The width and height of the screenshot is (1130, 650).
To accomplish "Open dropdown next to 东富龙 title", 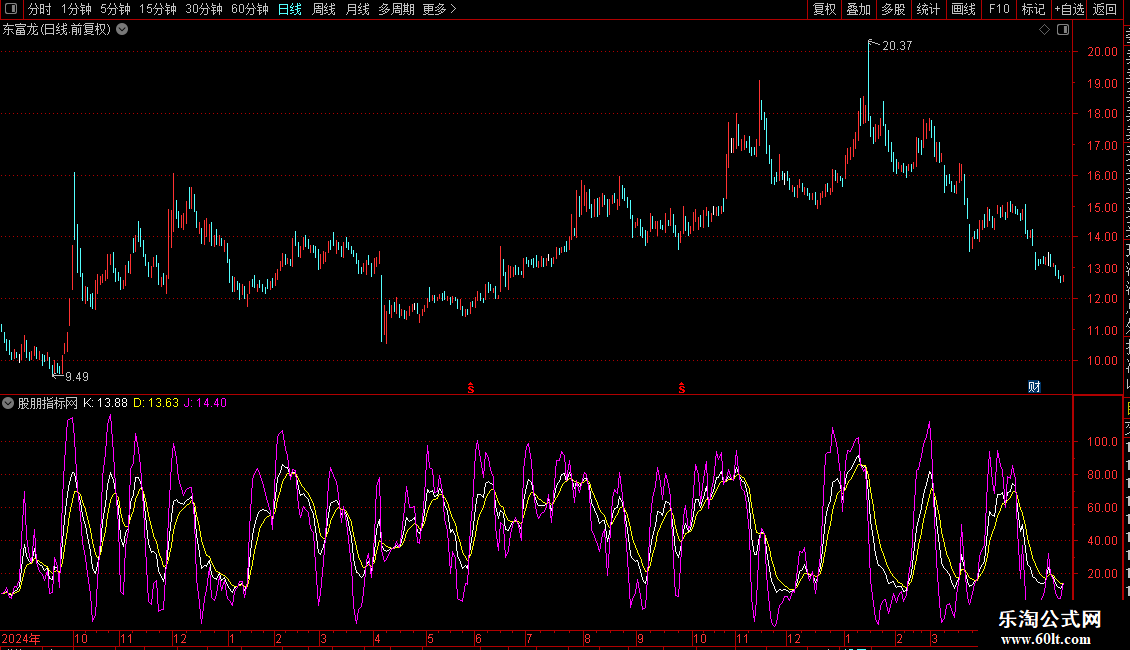I will (x=123, y=30).
